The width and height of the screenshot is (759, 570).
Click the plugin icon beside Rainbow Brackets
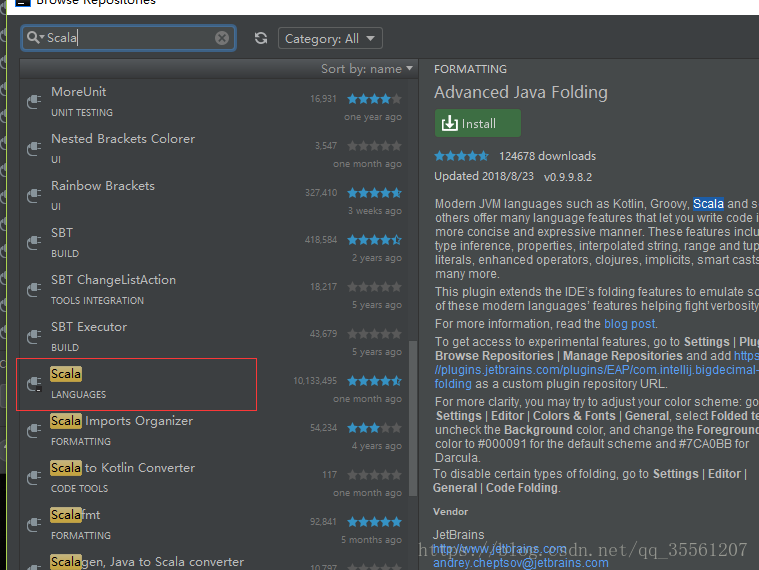click(34, 195)
